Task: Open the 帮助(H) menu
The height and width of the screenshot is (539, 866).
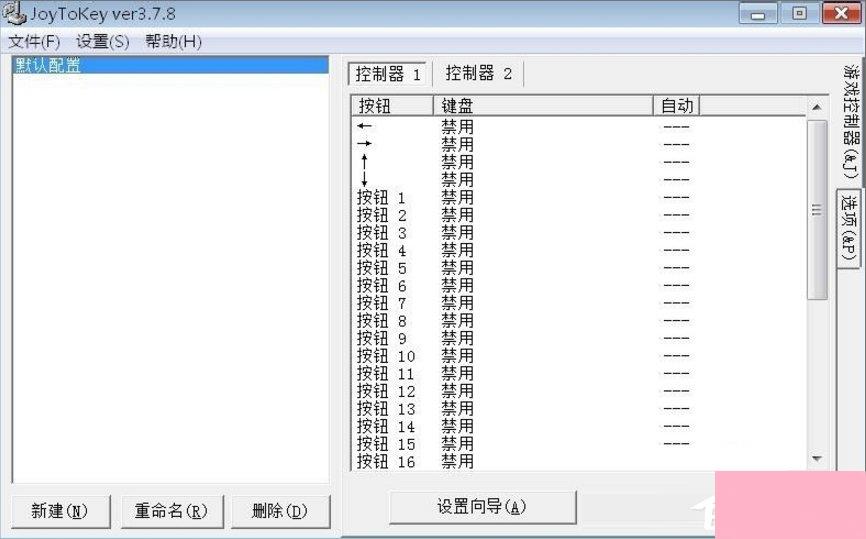Action: [173, 41]
